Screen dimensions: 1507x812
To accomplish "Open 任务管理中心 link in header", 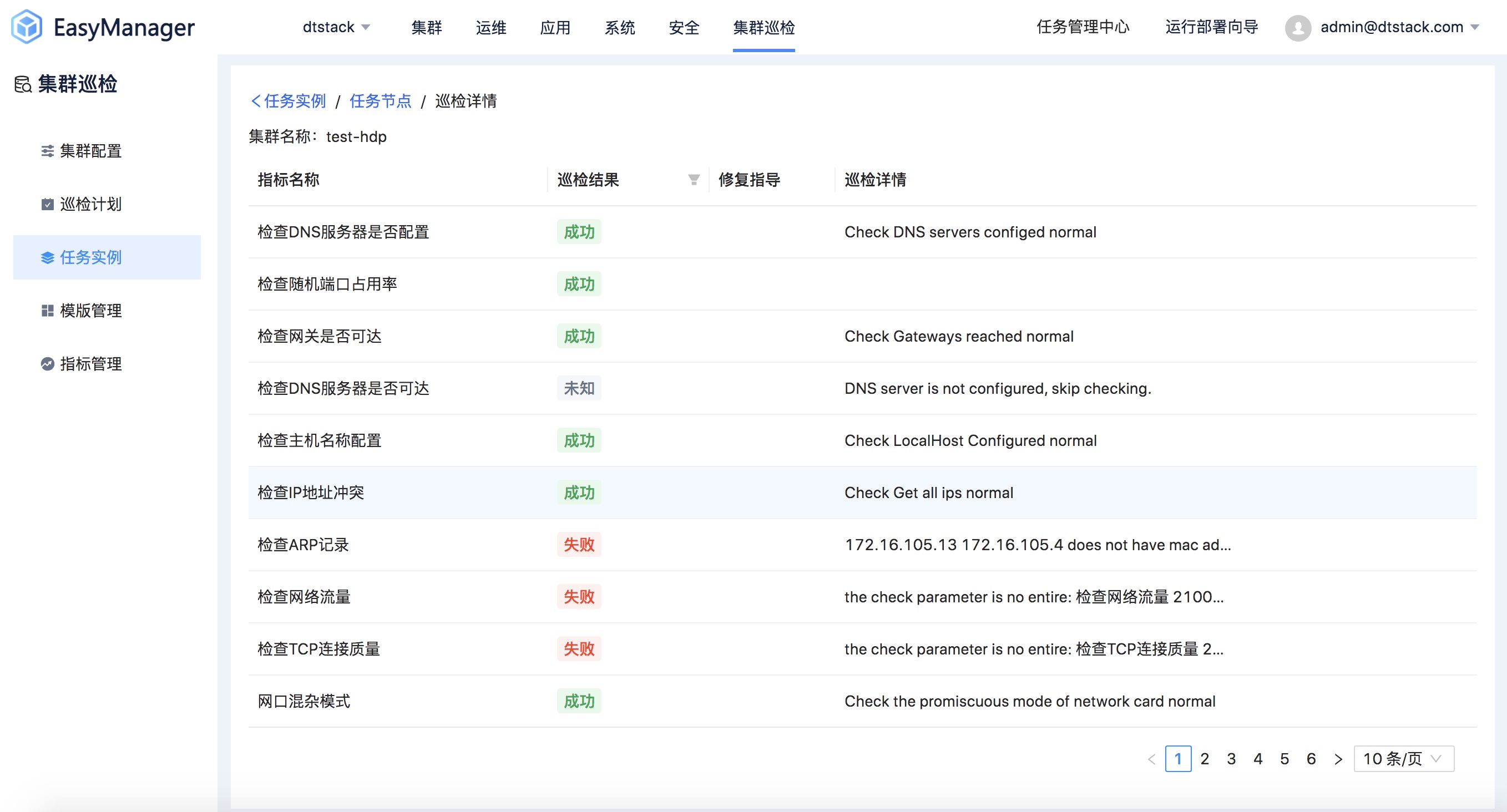I will pyautogui.click(x=1083, y=28).
